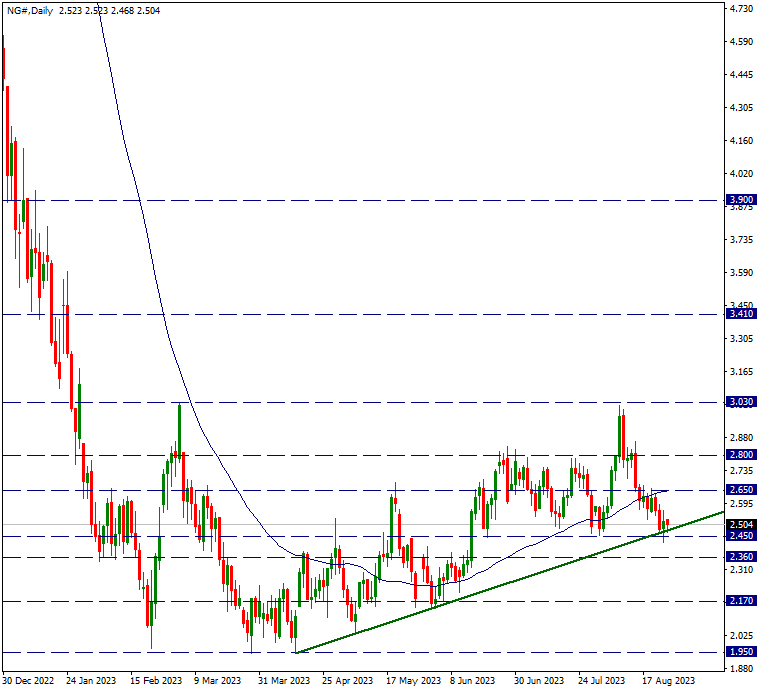Select the 3.030 price level label
Image resolution: width=764 pixels, height=692 pixels.
click(741, 403)
